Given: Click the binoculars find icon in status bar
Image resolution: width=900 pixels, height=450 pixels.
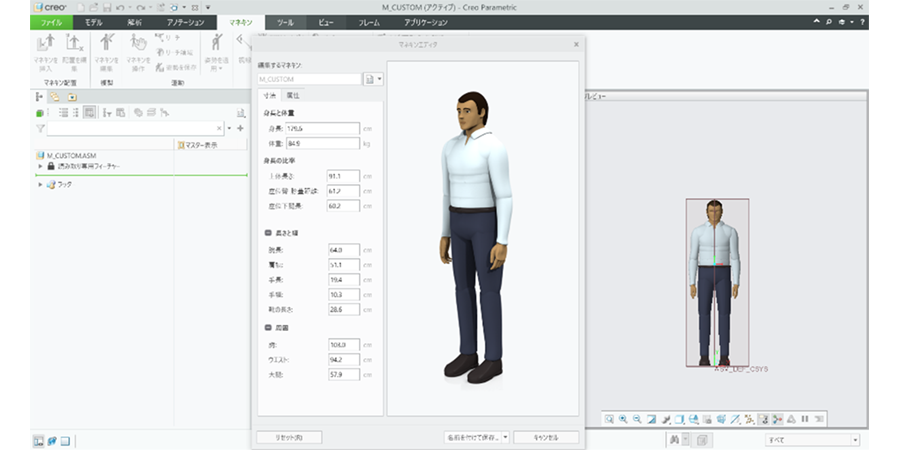Looking at the screenshot, I should (x=676, y=440).
